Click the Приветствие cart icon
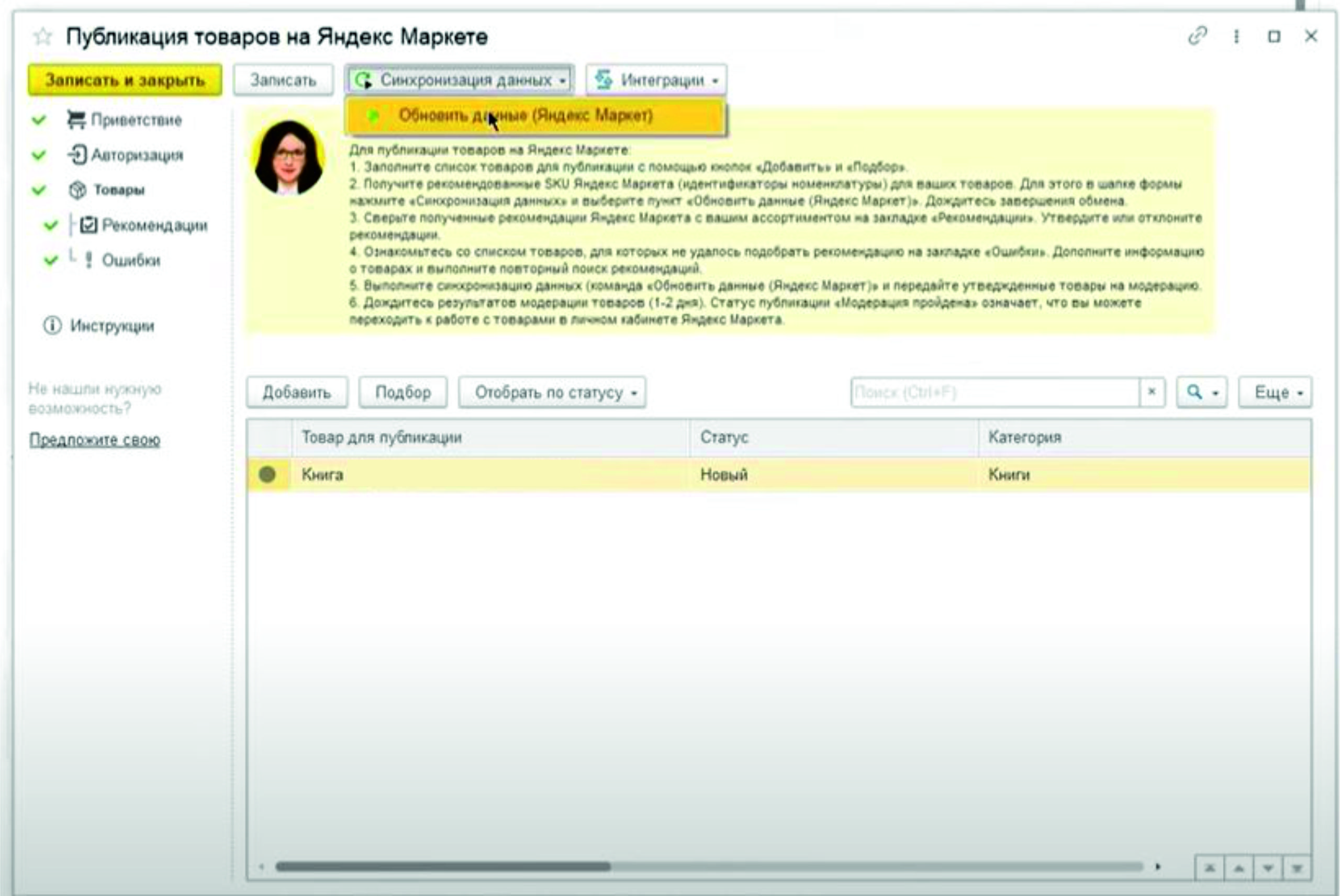Viewport: 1340px width, 896px height. (x=76, y=119)
